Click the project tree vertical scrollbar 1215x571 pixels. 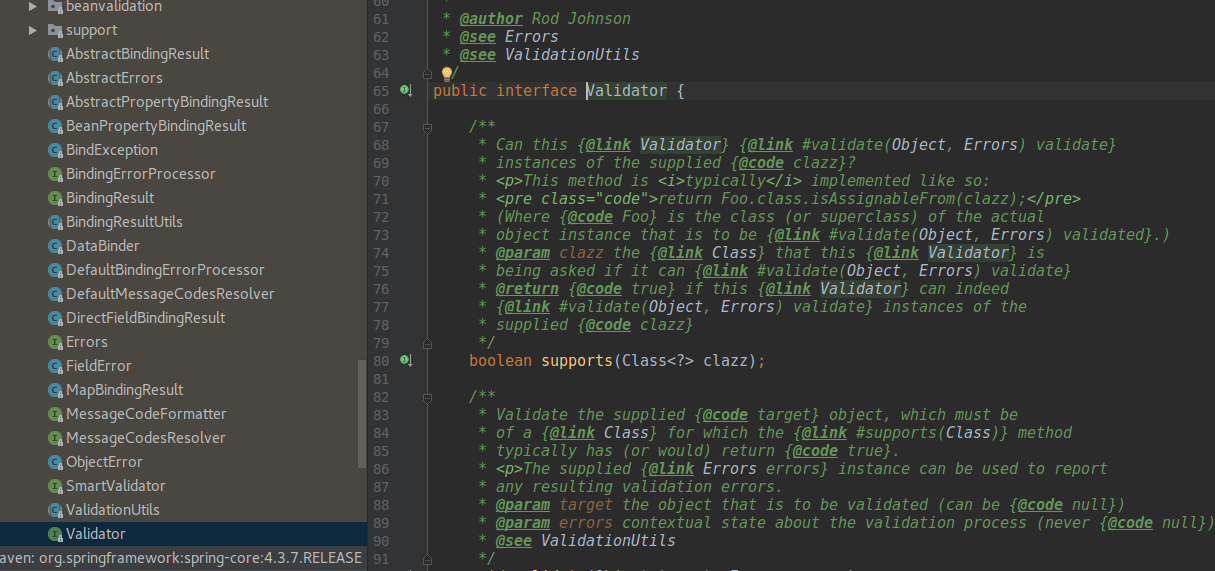(361, 412)
